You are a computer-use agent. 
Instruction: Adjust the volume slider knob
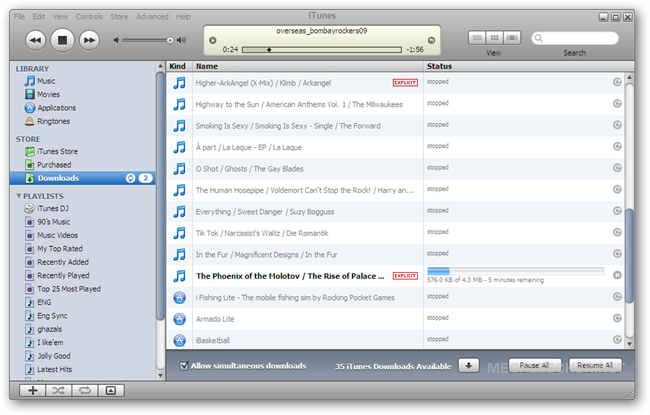tap(170, 40)
